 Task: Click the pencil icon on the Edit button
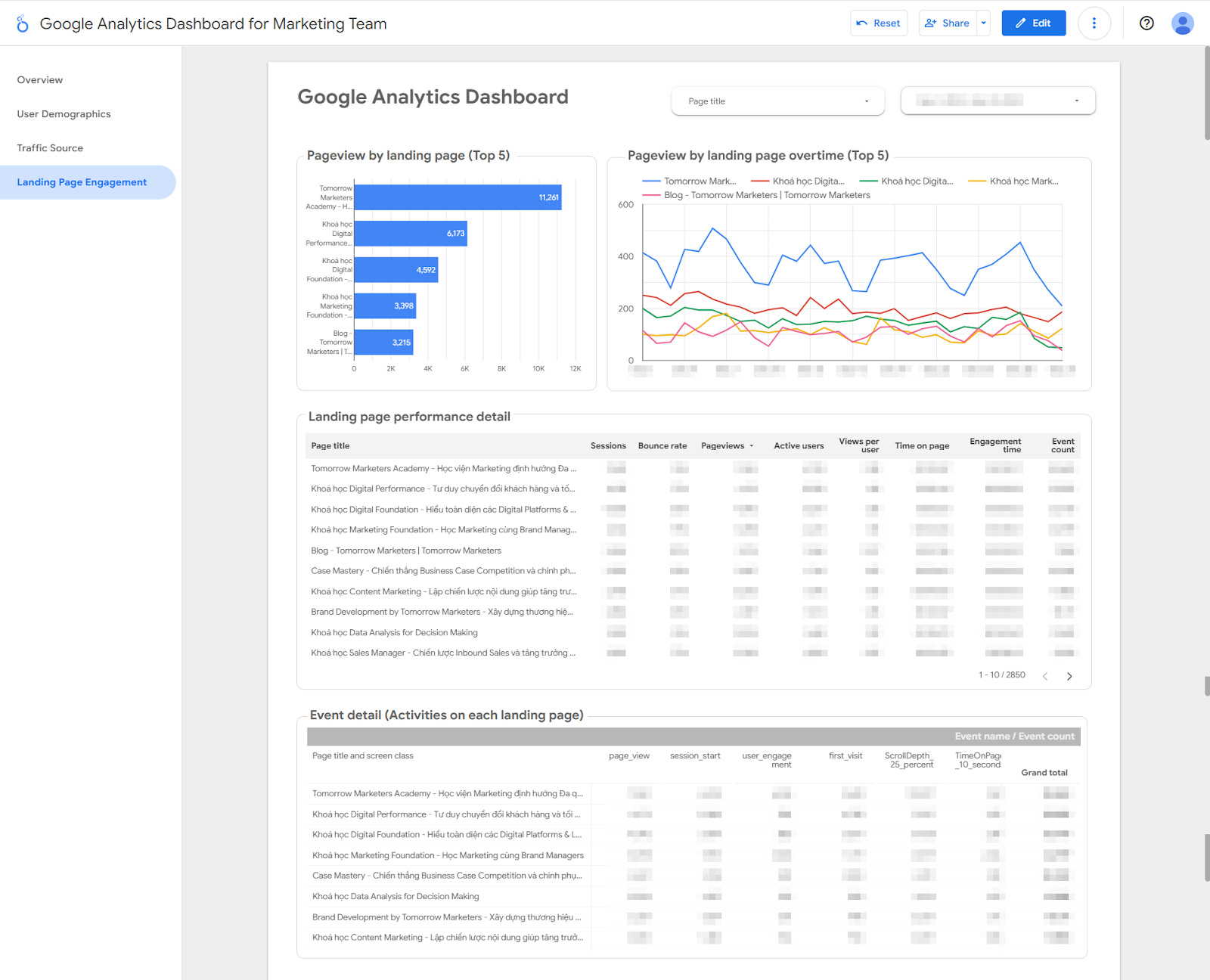(1021, 23)
